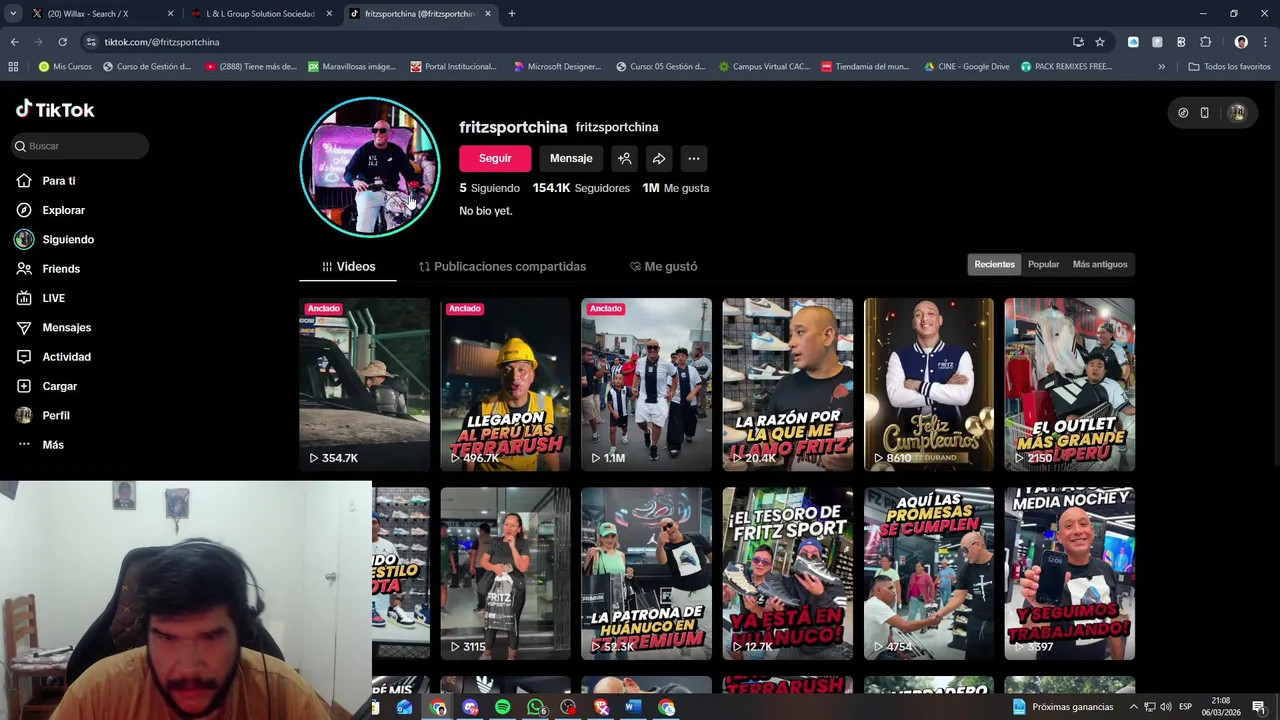This screenshot has width=1280, height=720.
Task: Switch to Publicaciones compartidas tab
Action: coord(502,267)
